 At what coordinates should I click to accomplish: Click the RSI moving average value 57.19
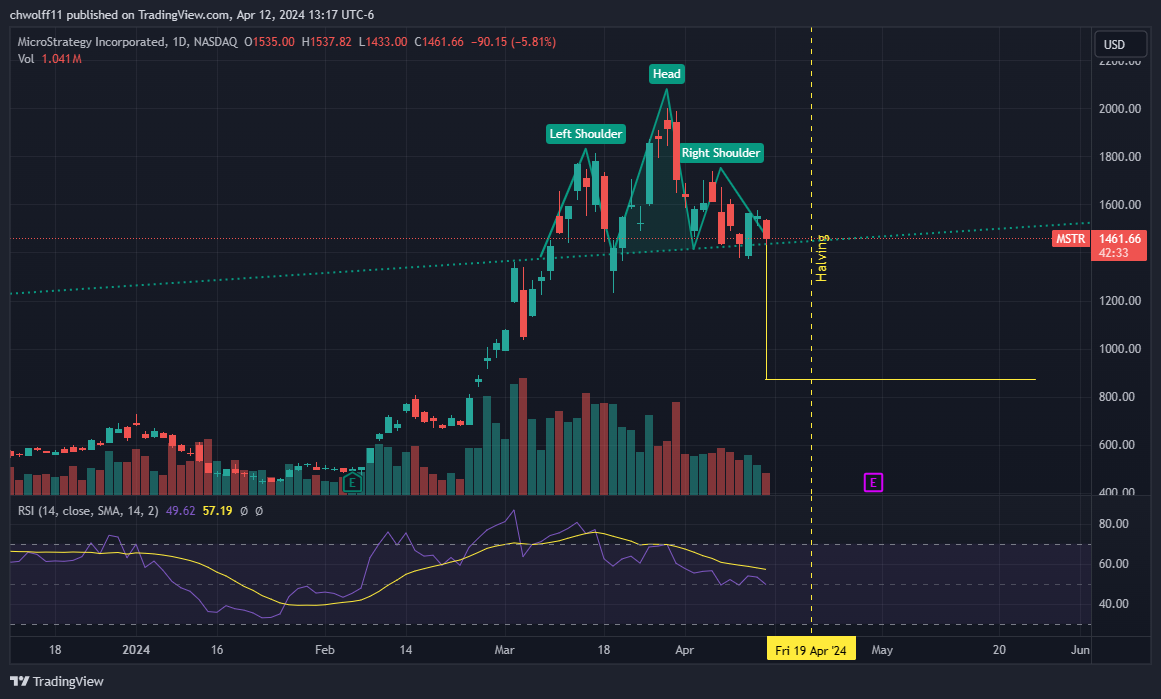pos(218,510)
